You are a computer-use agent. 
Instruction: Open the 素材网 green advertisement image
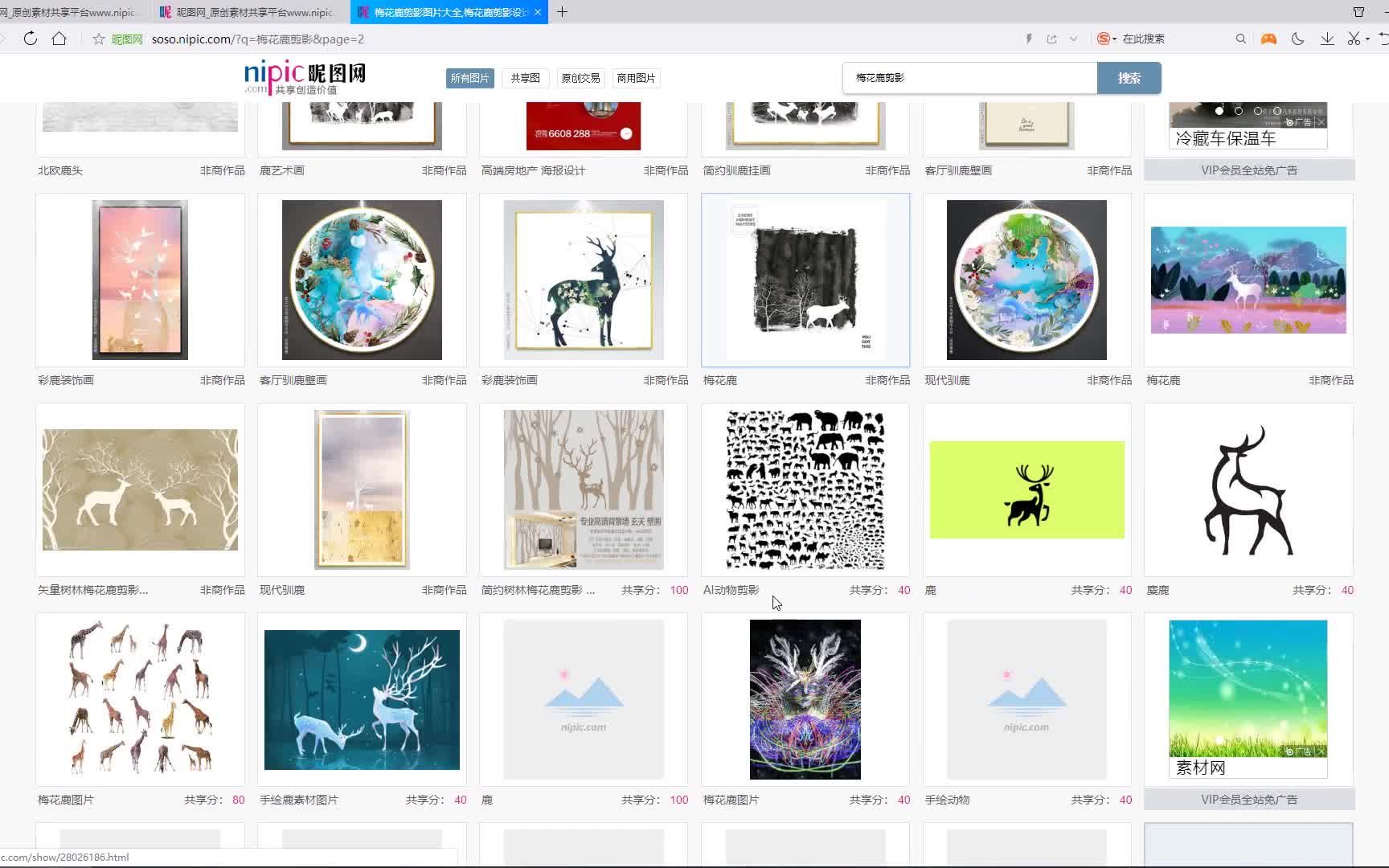1248,688
